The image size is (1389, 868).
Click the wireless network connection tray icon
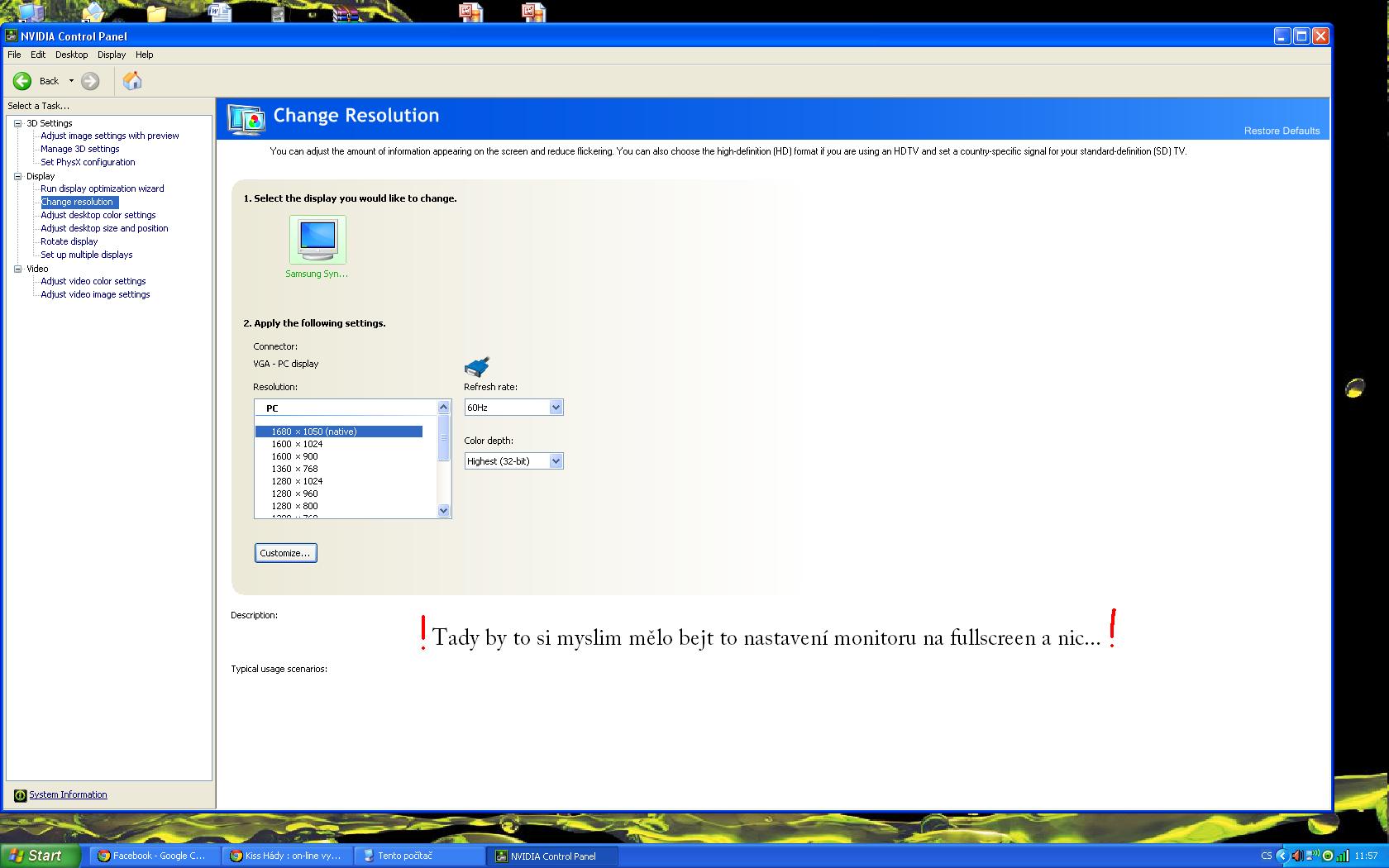pos(1312,856)
